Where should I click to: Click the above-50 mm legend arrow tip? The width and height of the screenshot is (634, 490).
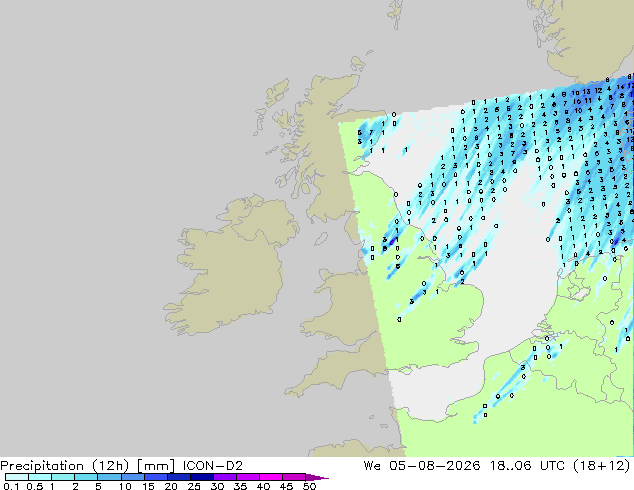[317, 477]
